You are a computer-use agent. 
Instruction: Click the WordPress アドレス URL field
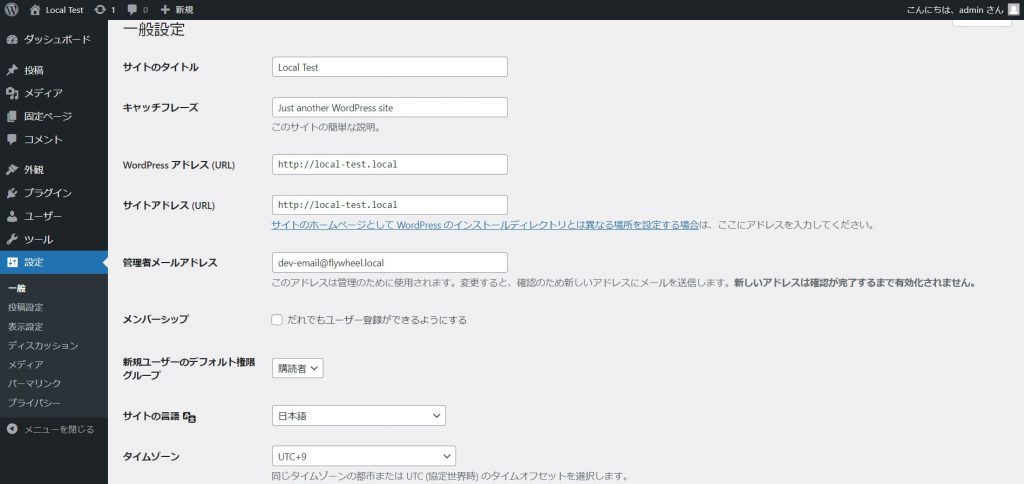390,165
